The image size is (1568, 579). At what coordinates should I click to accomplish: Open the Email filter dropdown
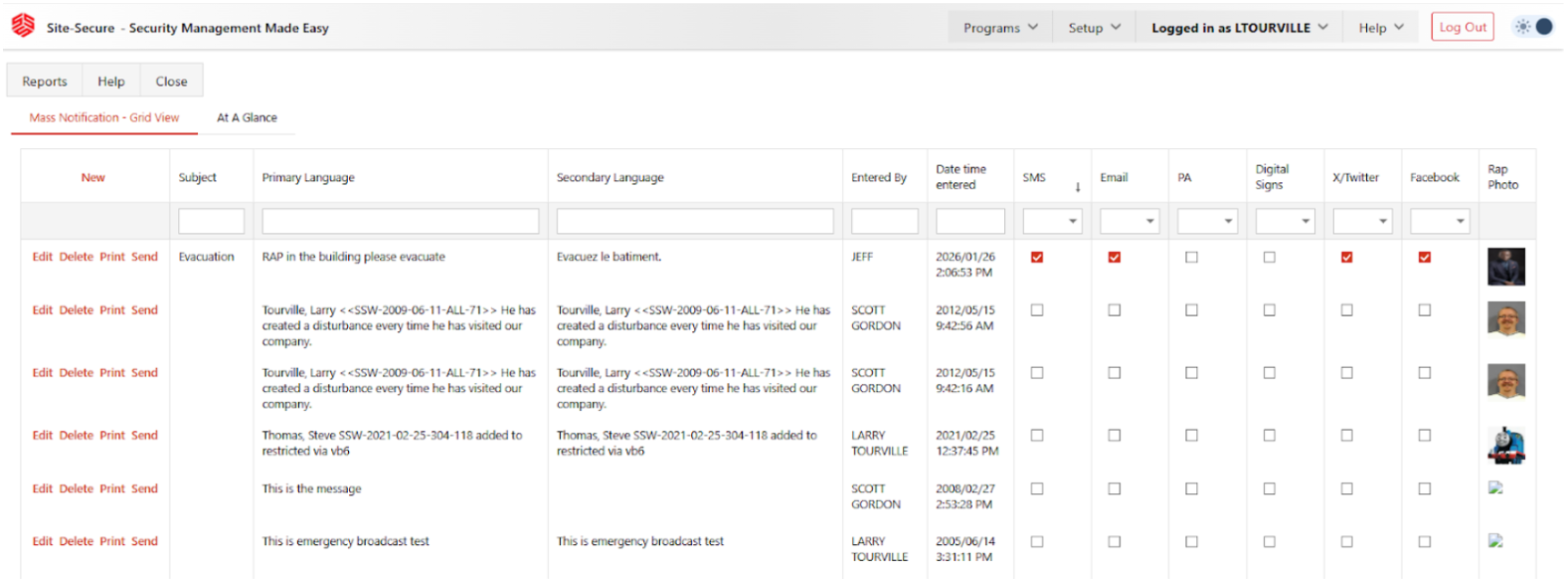[x=1130, y=221]
